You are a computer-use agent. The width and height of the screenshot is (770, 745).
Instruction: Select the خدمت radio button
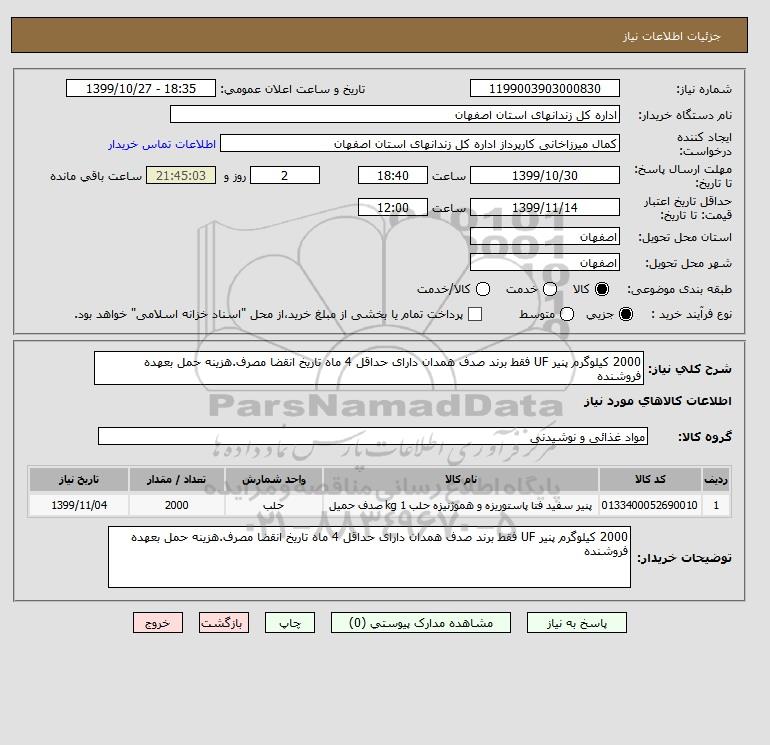550,289
